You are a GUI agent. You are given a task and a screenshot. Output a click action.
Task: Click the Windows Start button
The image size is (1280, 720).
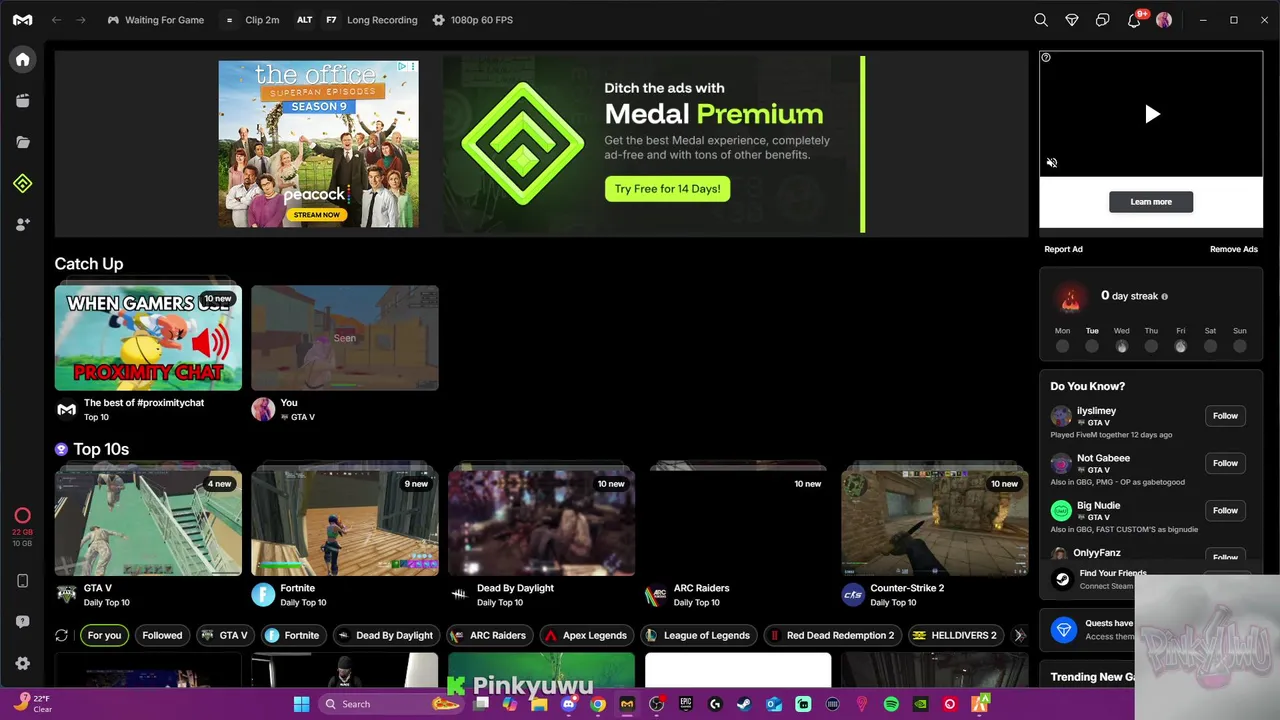301,704
